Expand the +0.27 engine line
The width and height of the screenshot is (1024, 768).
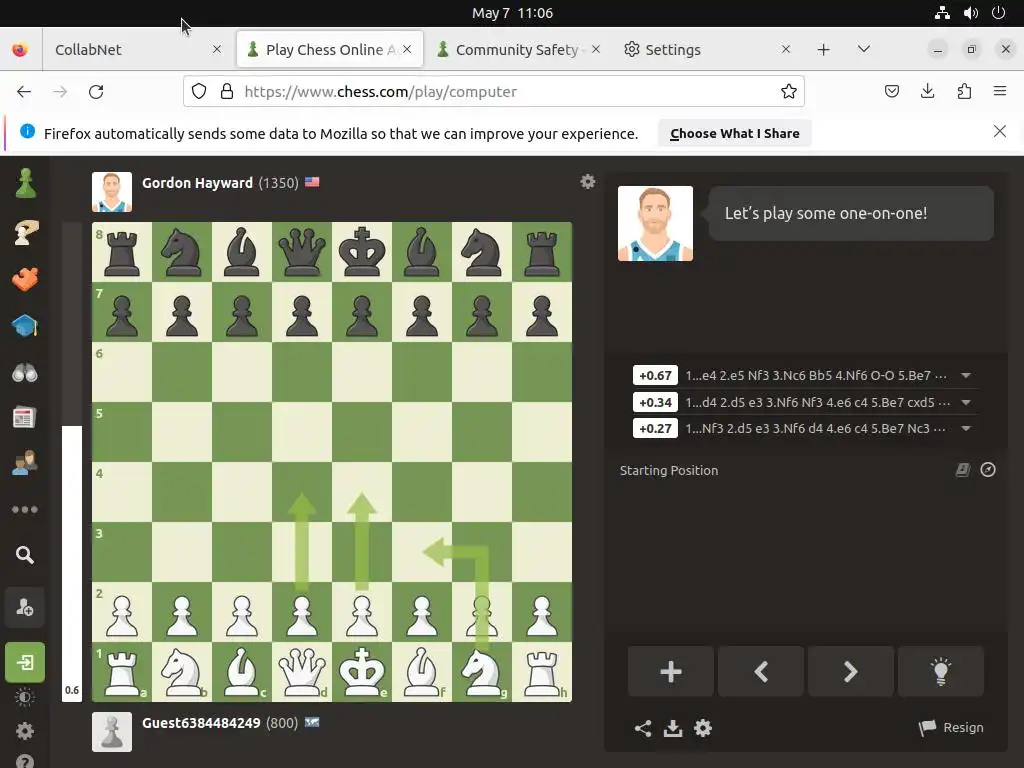pos(966,428)
